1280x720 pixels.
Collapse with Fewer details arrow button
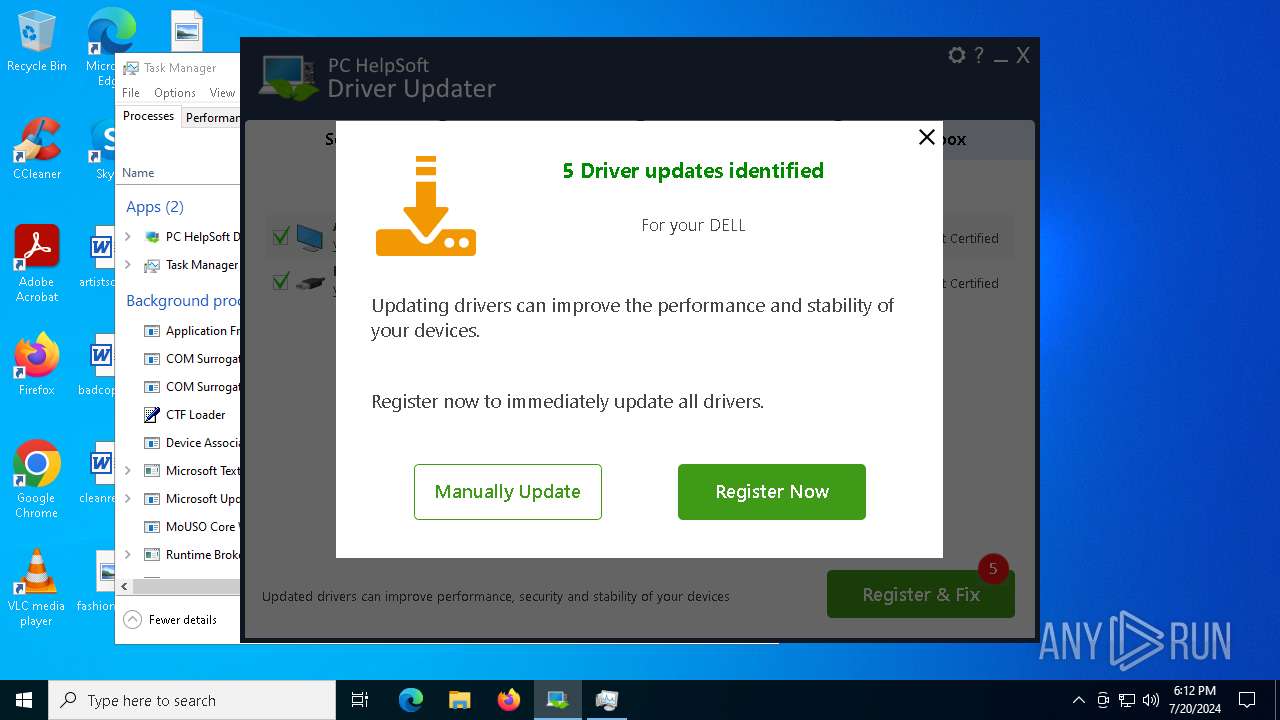pyautogui.click(x=132, y=620)
